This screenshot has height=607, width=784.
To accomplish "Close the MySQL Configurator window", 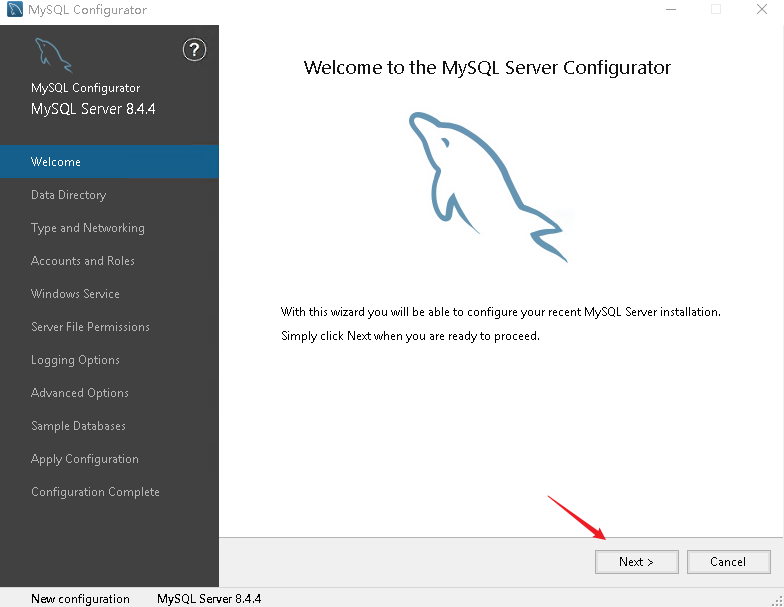I will click(762, 10).
